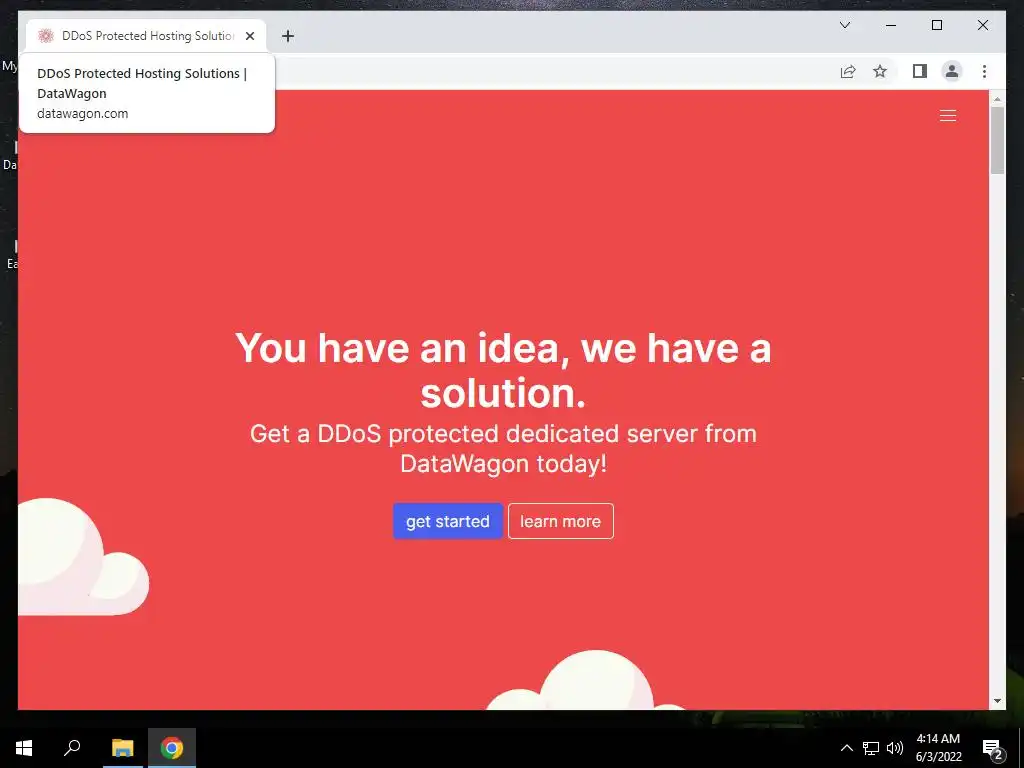Click the tab favicon for DataWagon

click(x=46, y=36)
